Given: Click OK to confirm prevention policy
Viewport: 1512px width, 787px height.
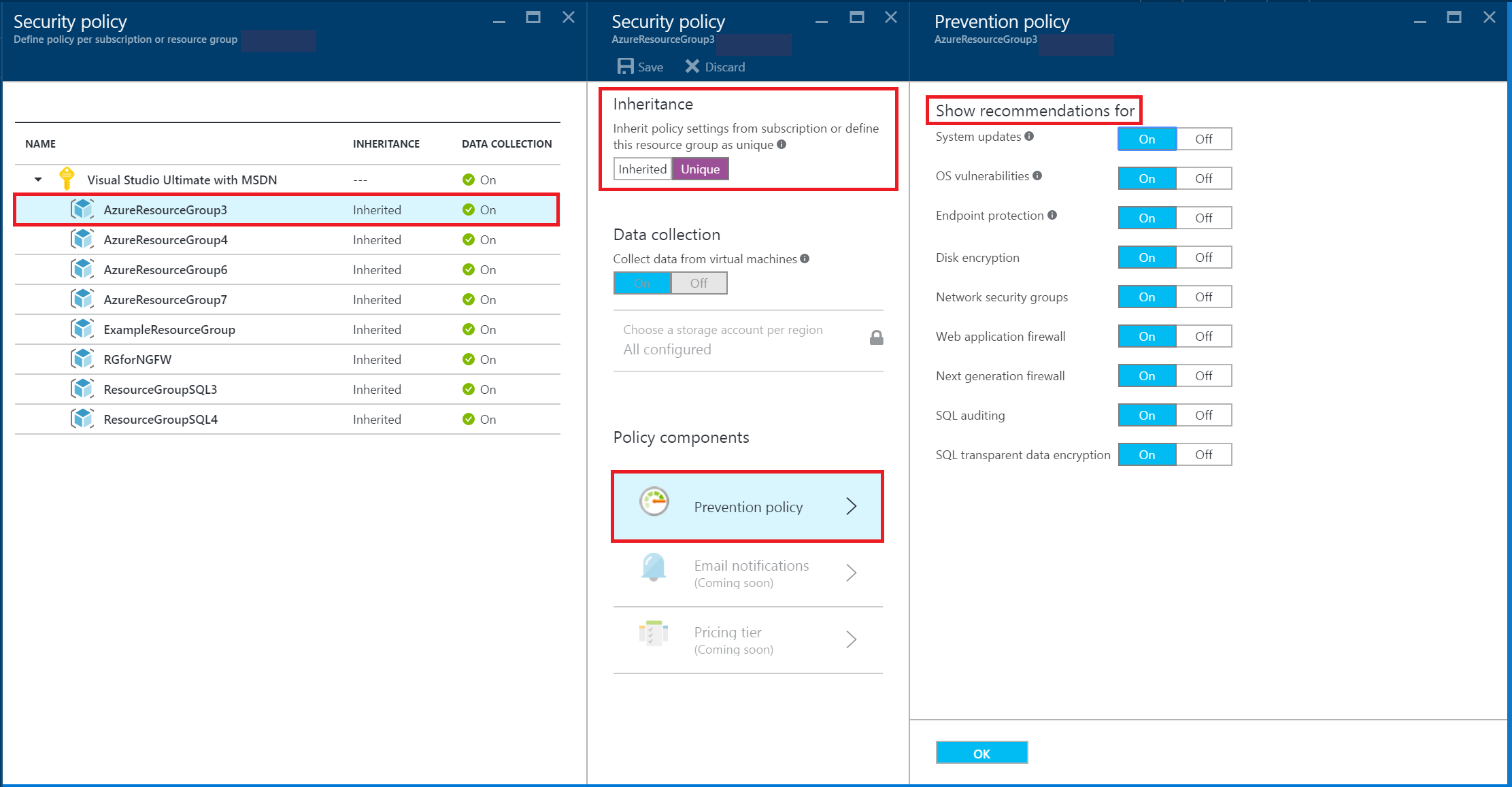Looking at the screenshot, I should pyautogui.click(x=982, y=753).
